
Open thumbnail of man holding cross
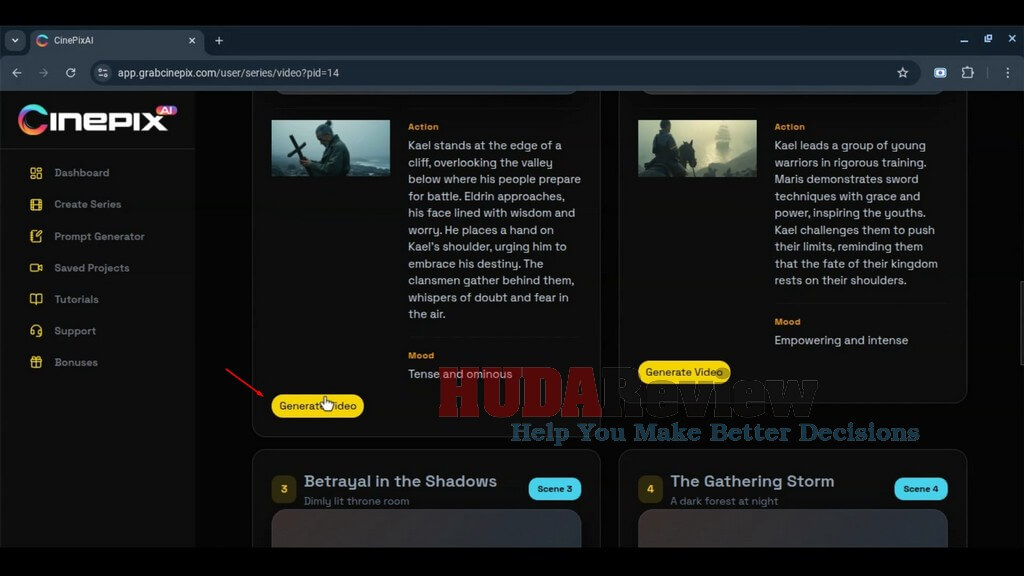[x=330, y=148]
